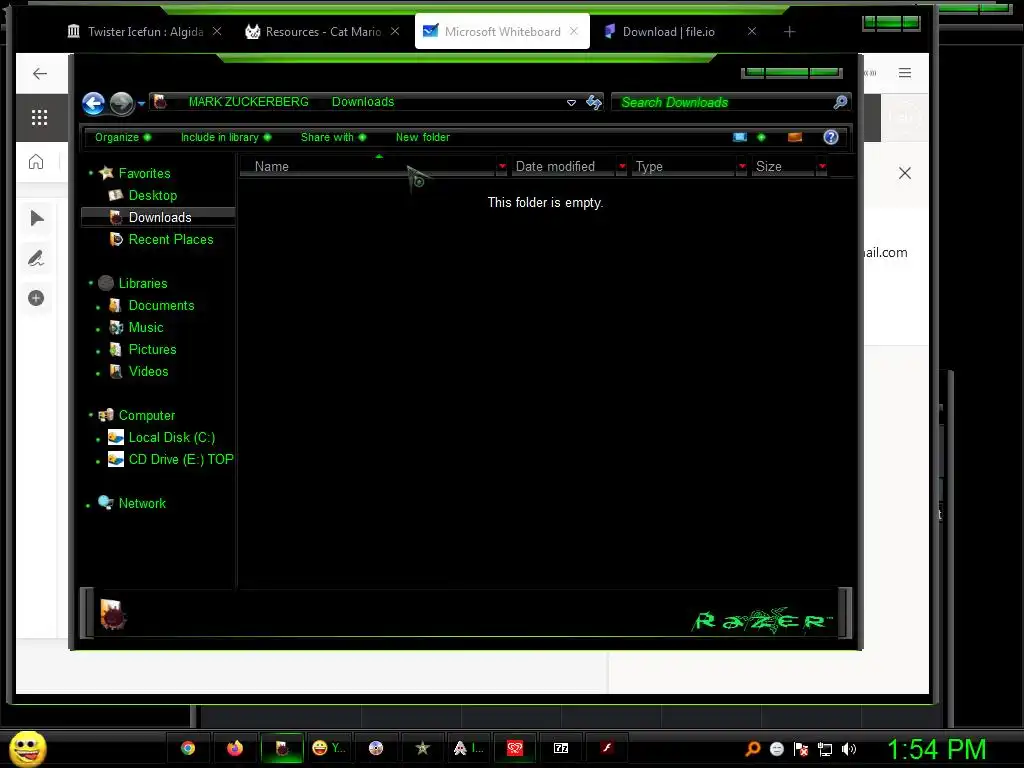Screen dimensions: 1024x768
Task: Switch to Twister Icefun browser tab
Action: (145, 31)
